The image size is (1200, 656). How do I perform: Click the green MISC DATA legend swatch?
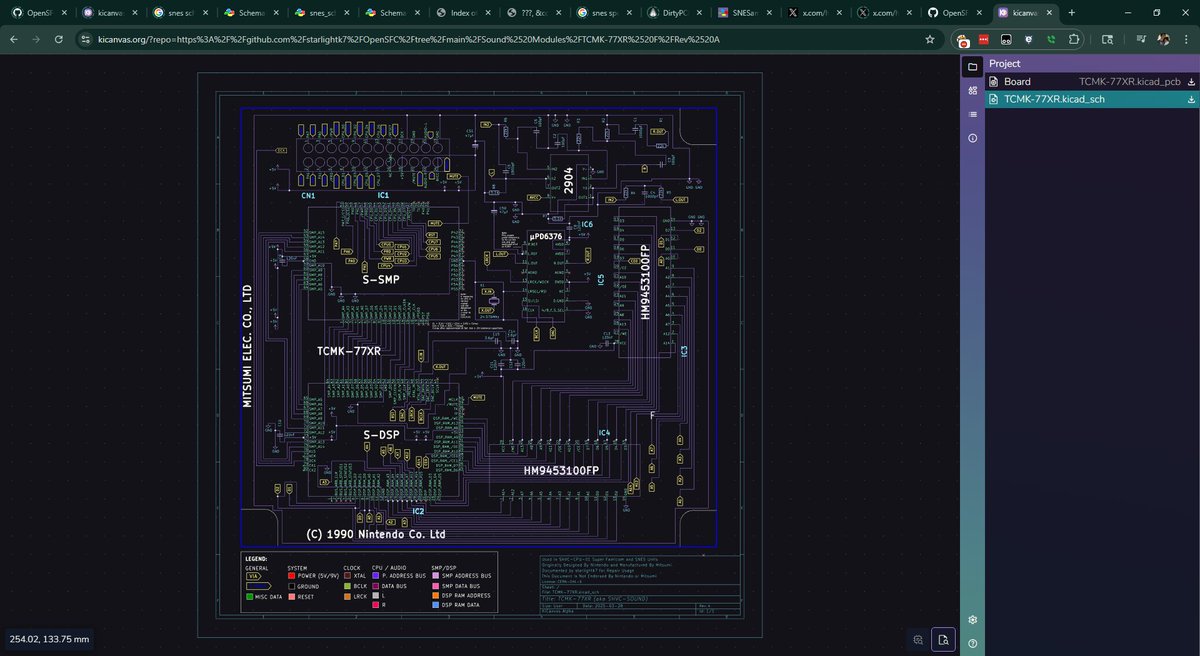tap(249, 596)
